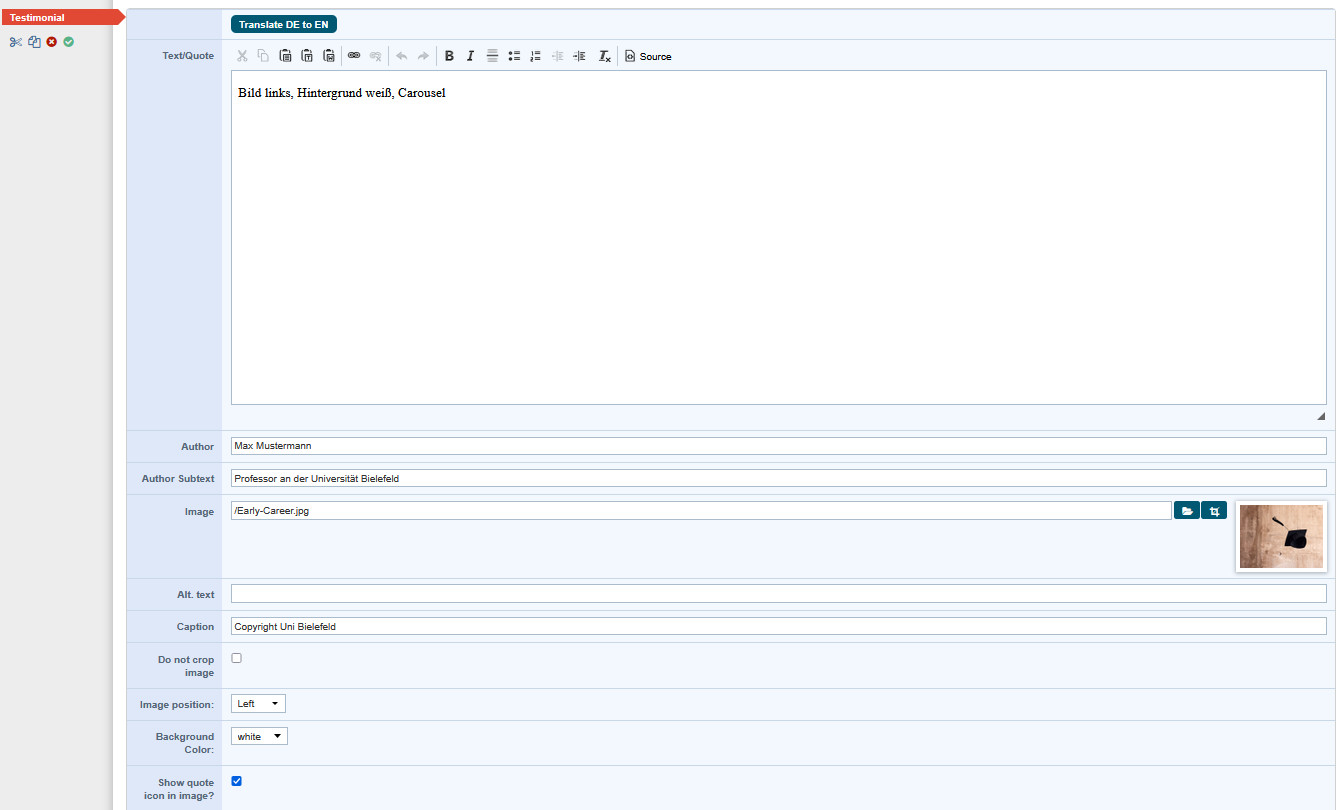Toggle bold formatting in the editor toolbar
1340x810 pixels.
(x=449, y=56)
